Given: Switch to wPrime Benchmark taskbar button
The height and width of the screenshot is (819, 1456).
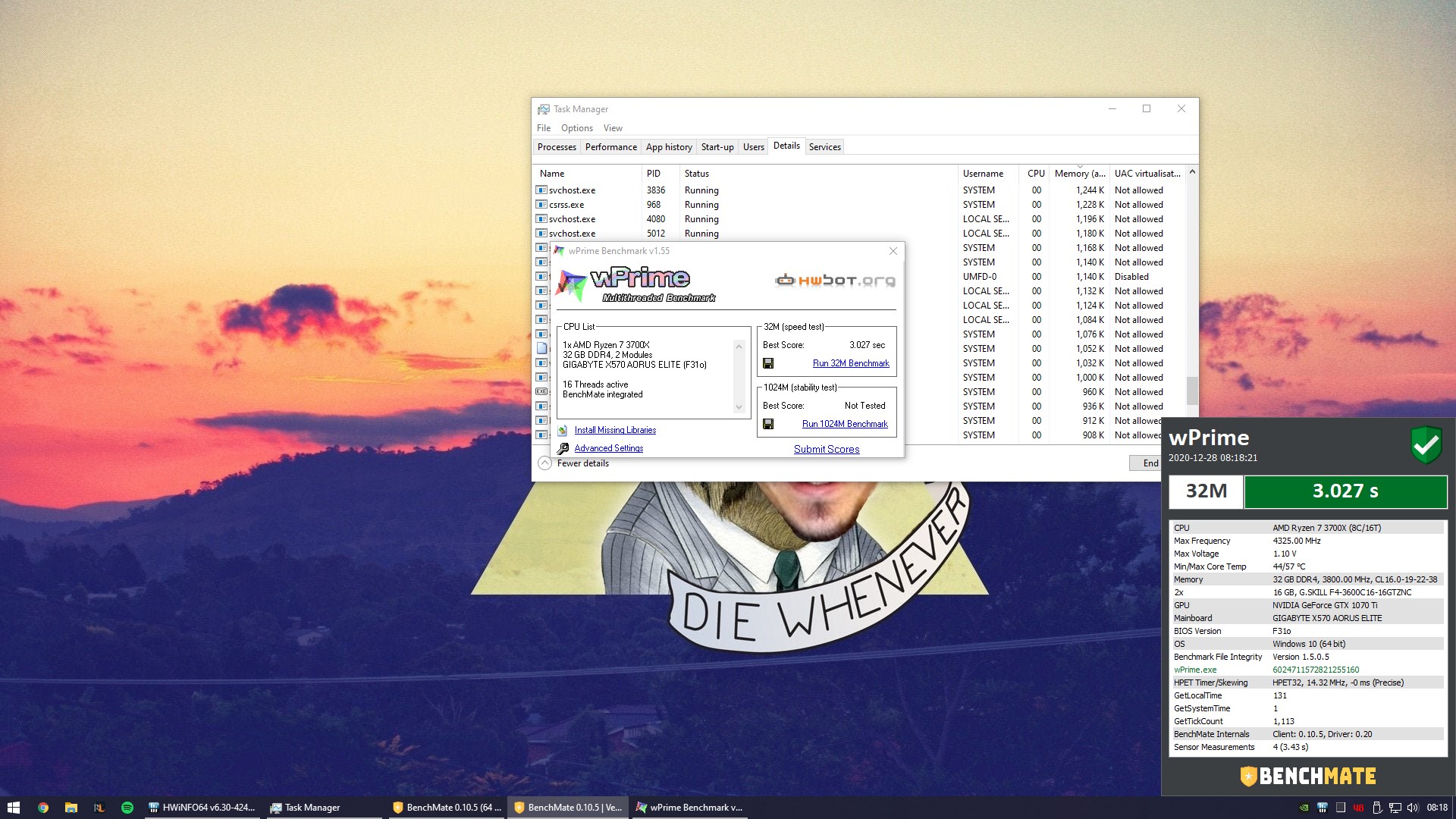Looking at the screenshot, I should [689, 808].
